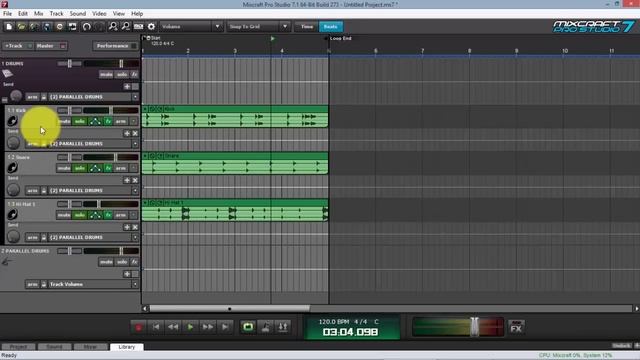Open master FX button
Image resolution: width=640 pixels, height=360 pixels.
(x=516, y=327)
